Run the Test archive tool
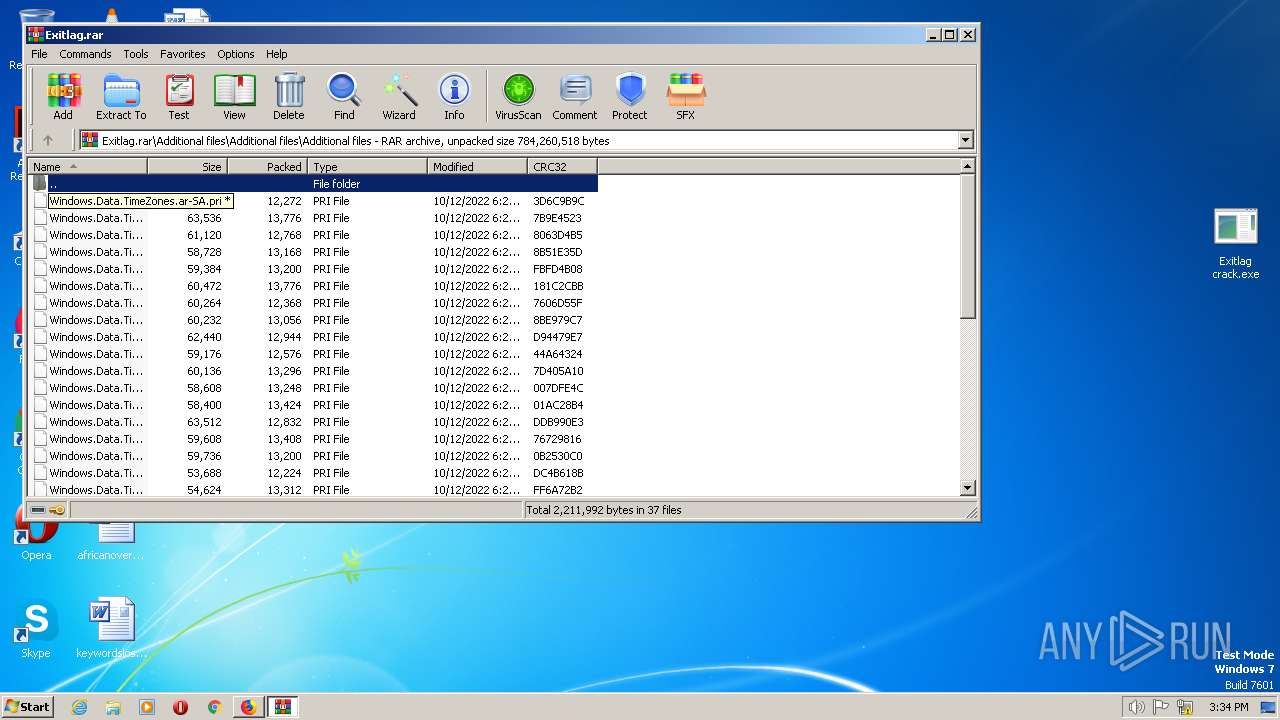Viewport: 1280px width, 720px height. pos(179,96)
